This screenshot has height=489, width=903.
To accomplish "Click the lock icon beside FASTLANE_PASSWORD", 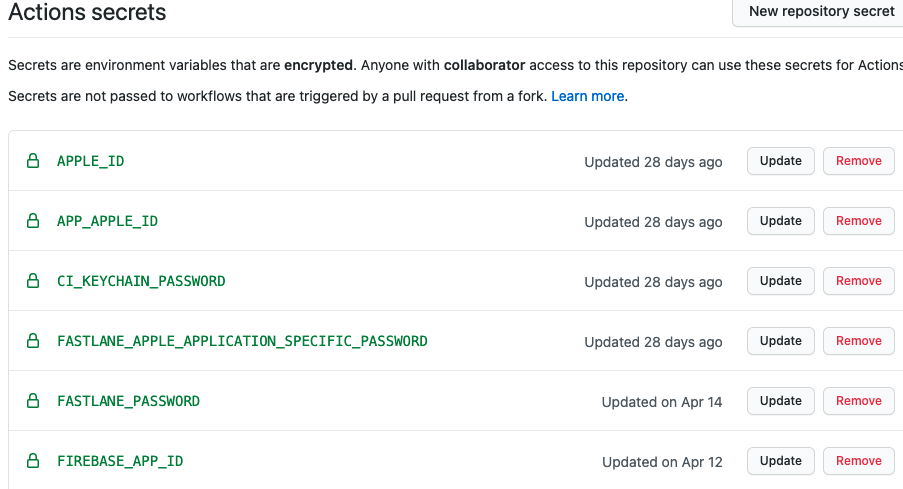I will [33, 400].
